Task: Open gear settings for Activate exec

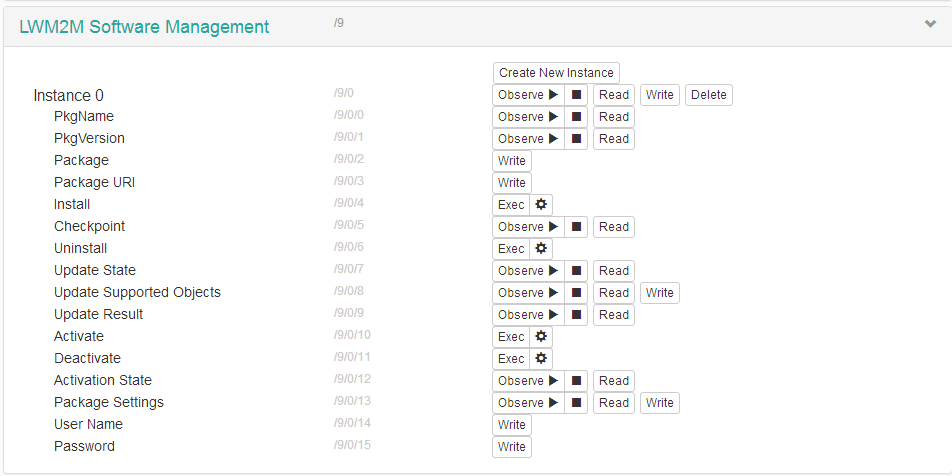Action: (541, 337)
